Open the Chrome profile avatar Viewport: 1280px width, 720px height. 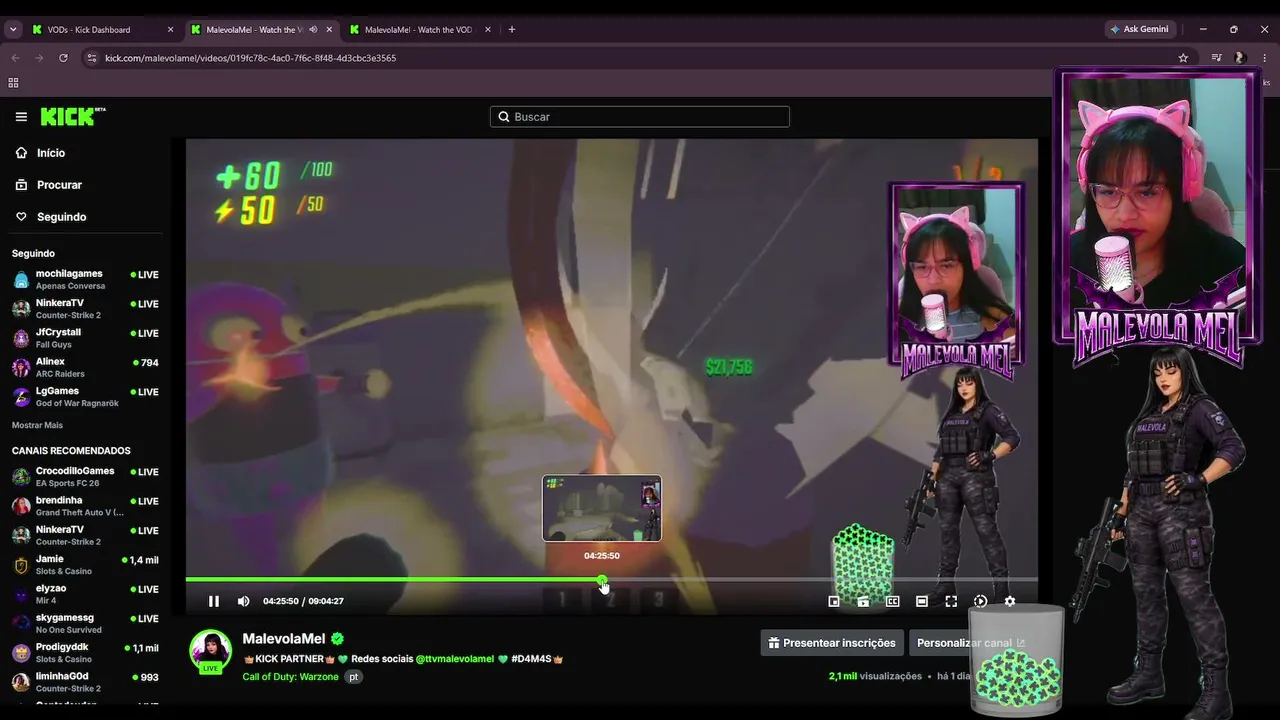pyautogui.click(x=1240, y=58)
